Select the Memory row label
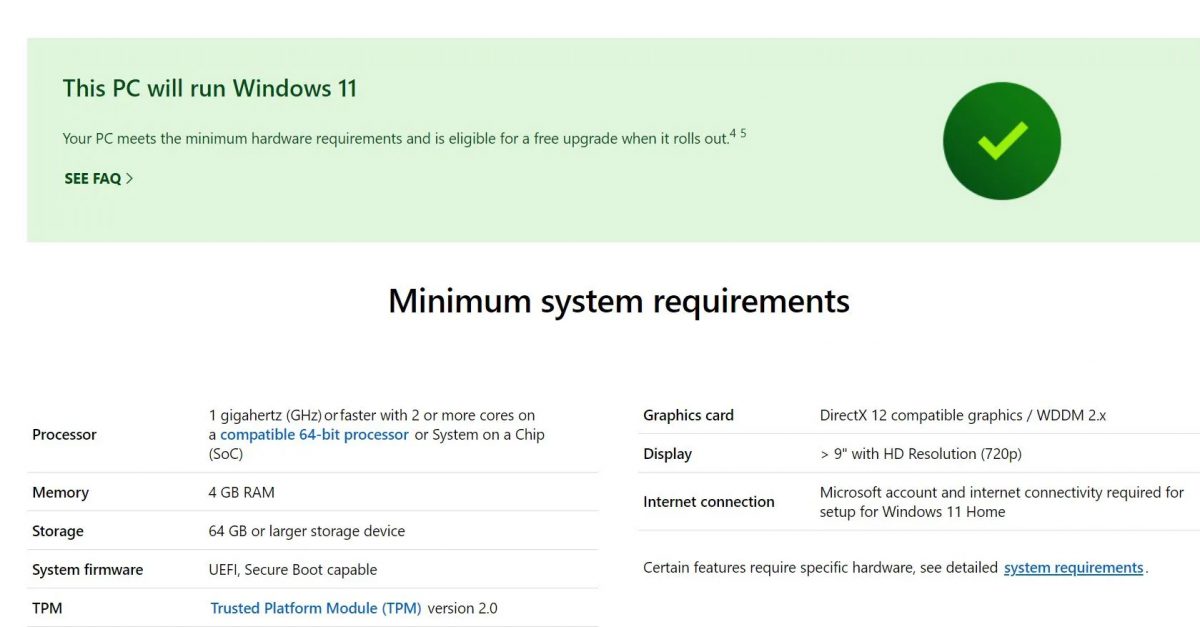1200x627 pixels. point(60,493)
